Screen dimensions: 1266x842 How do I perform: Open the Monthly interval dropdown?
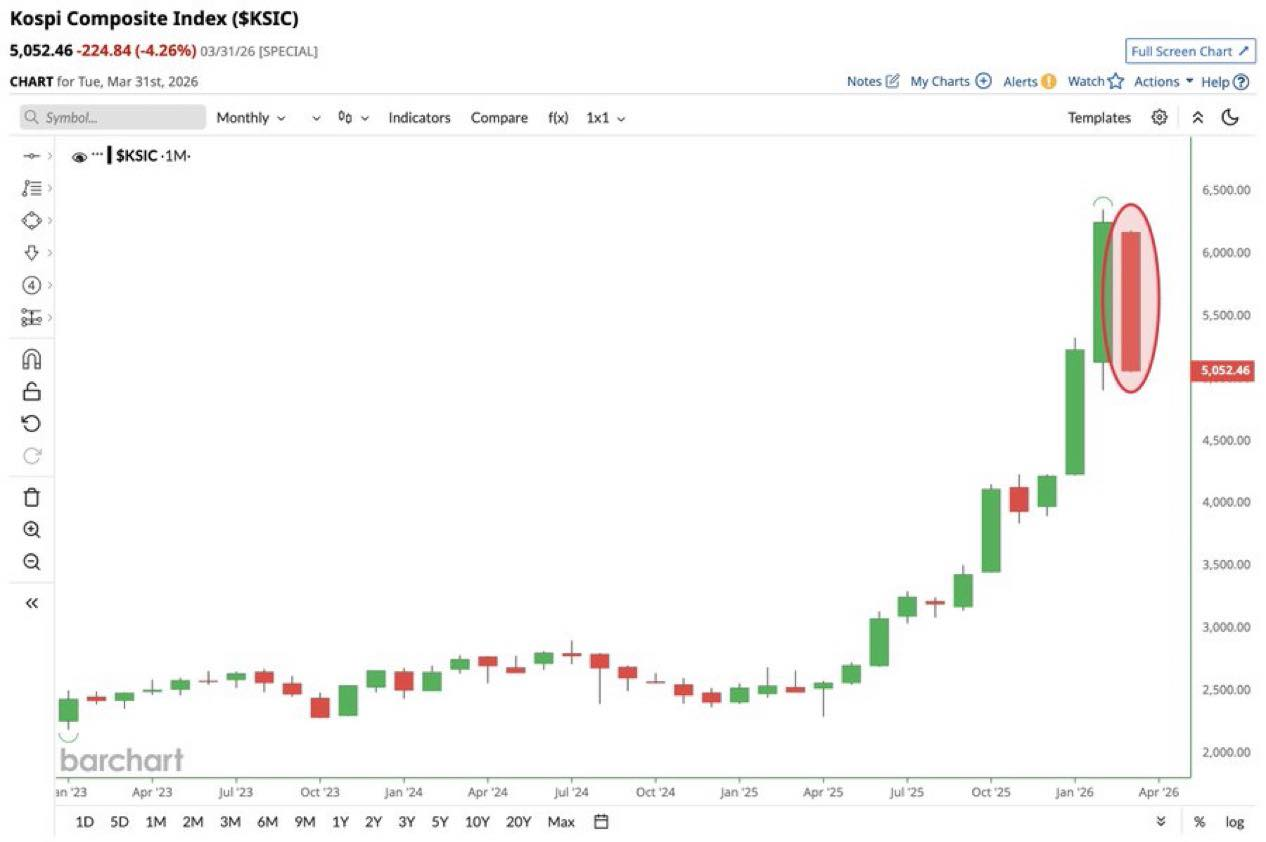point(251,117)
